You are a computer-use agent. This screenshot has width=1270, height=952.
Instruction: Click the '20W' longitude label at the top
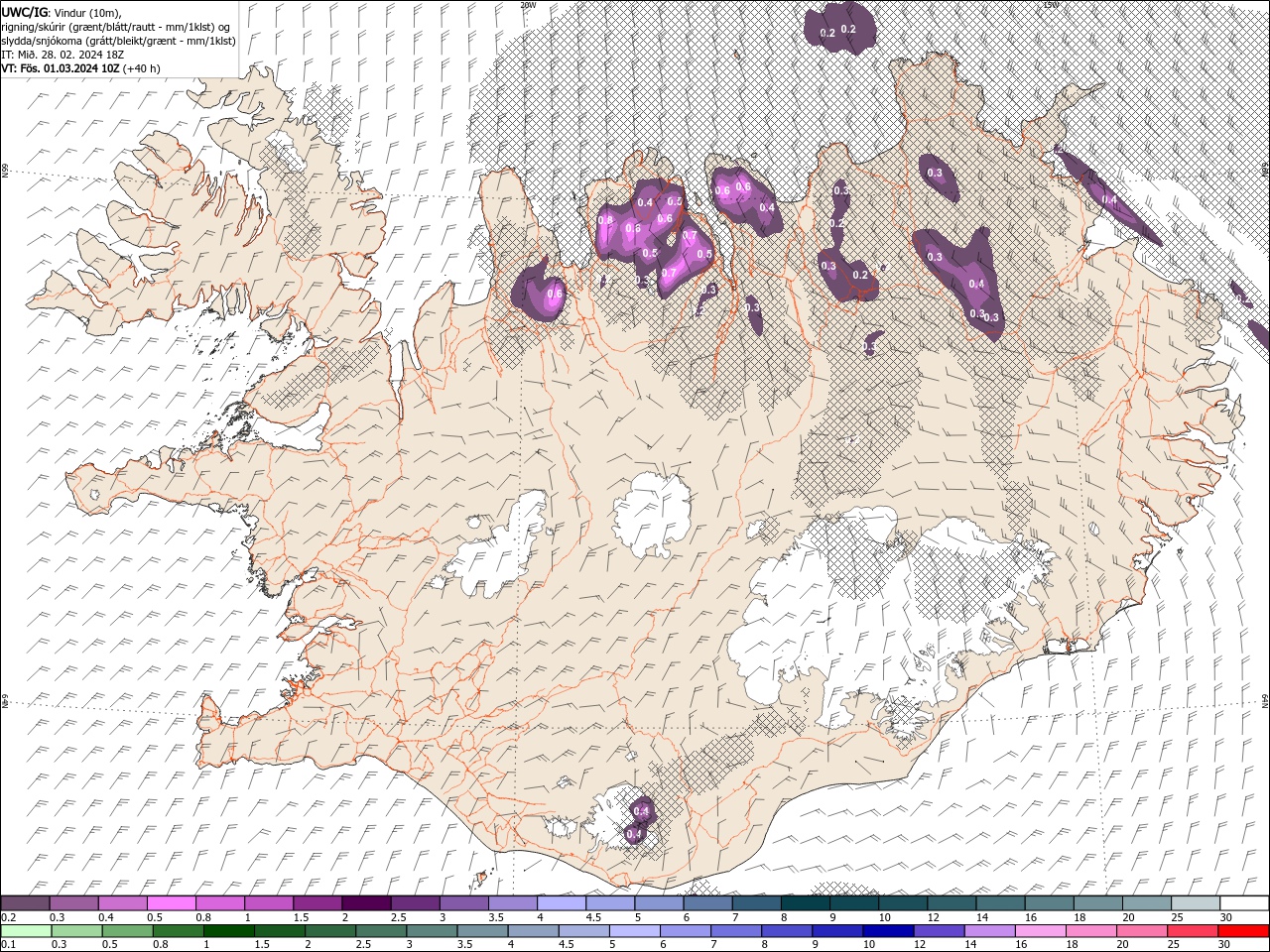pos(528,5)
